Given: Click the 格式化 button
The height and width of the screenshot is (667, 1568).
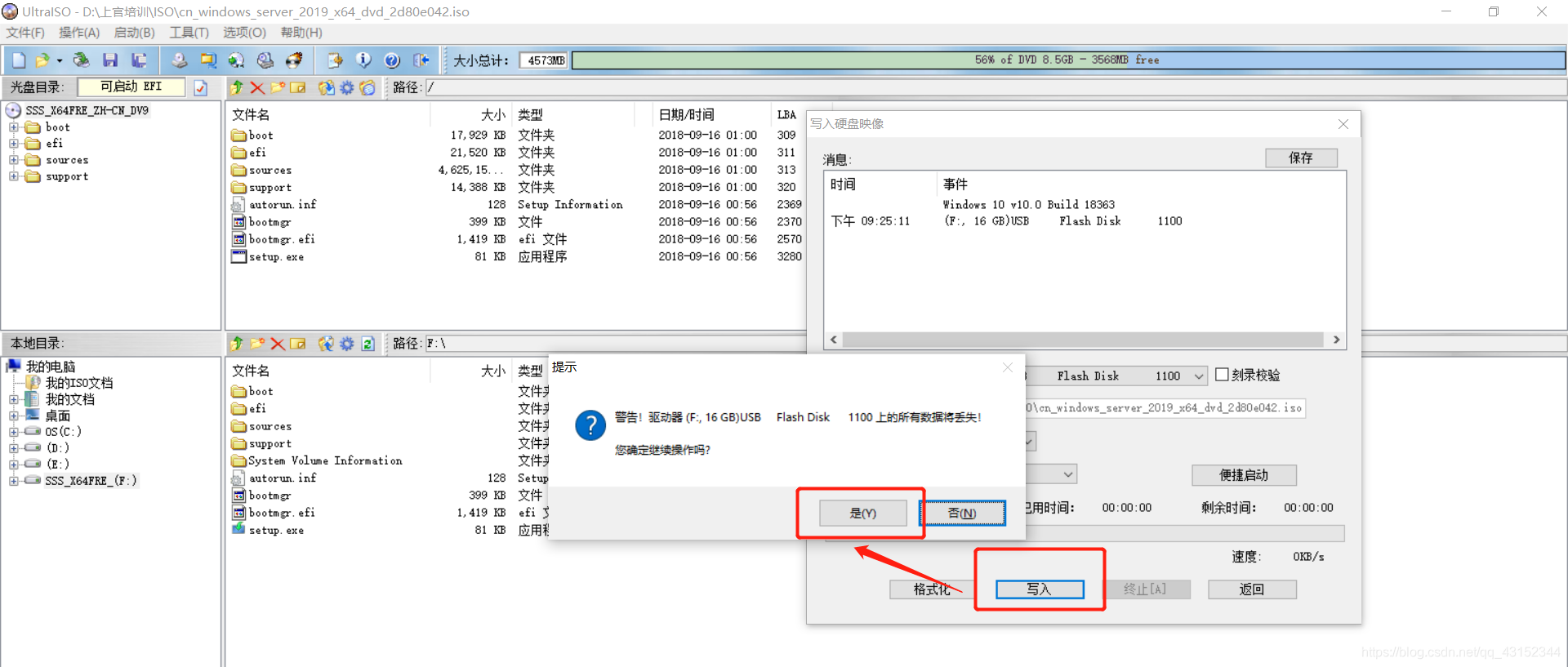Looking at the screenshot, I should pyautogui.click(x=932, y=589).
